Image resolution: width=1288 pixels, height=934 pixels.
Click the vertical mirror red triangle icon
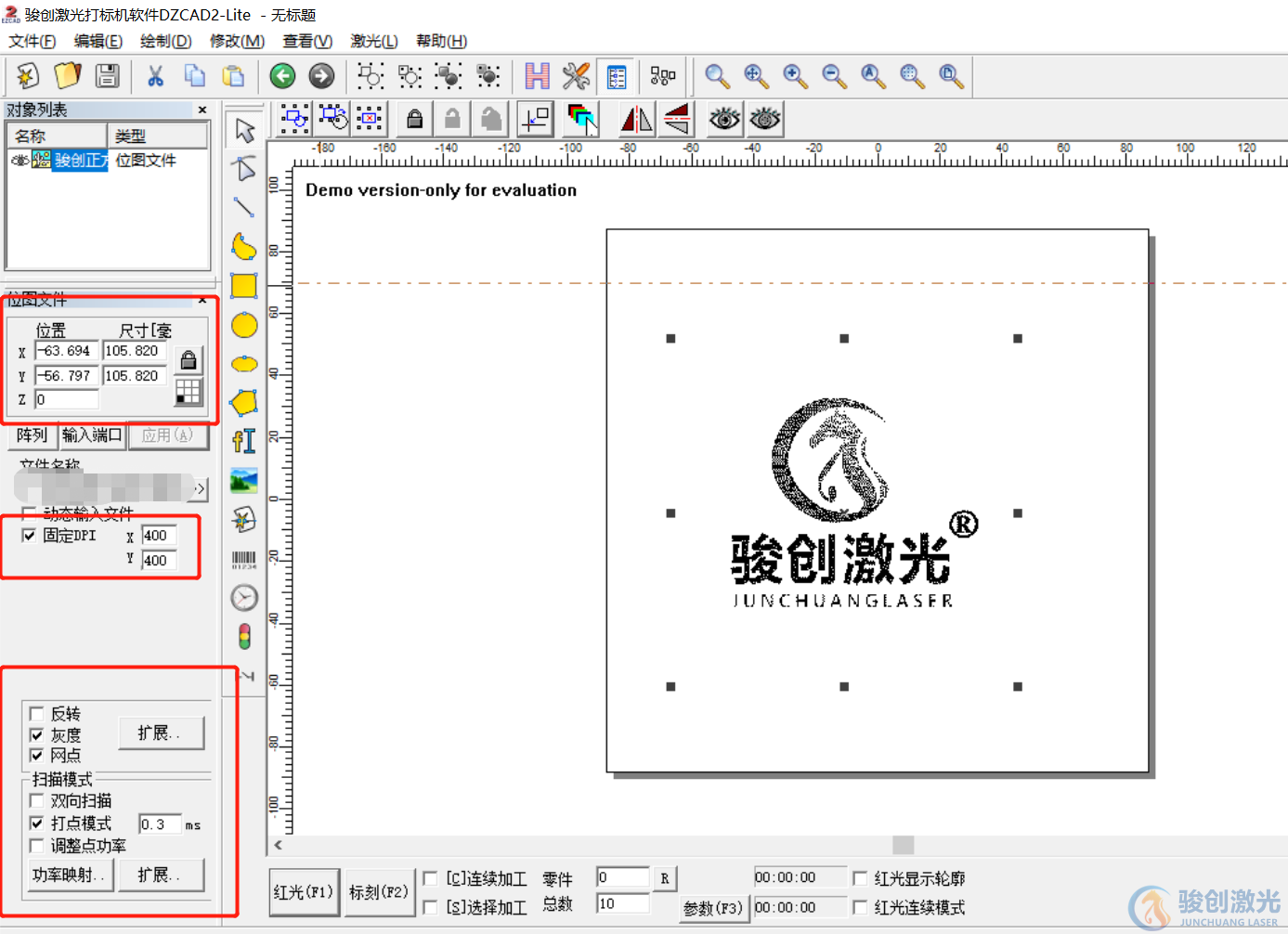[676, 119]
